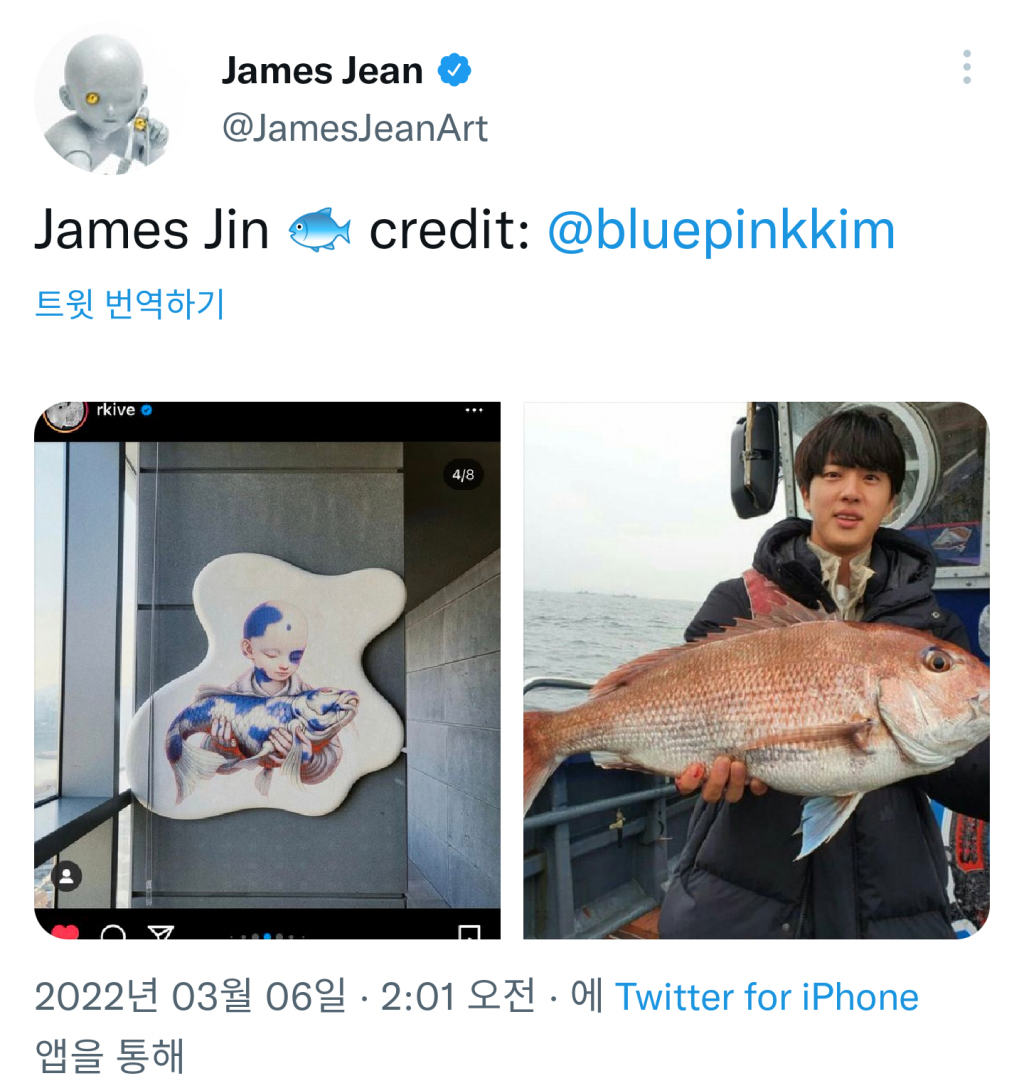Viewport: 1024px width, 1092px height.
Task: Click the James Jean display name
Action: [322, 70]
